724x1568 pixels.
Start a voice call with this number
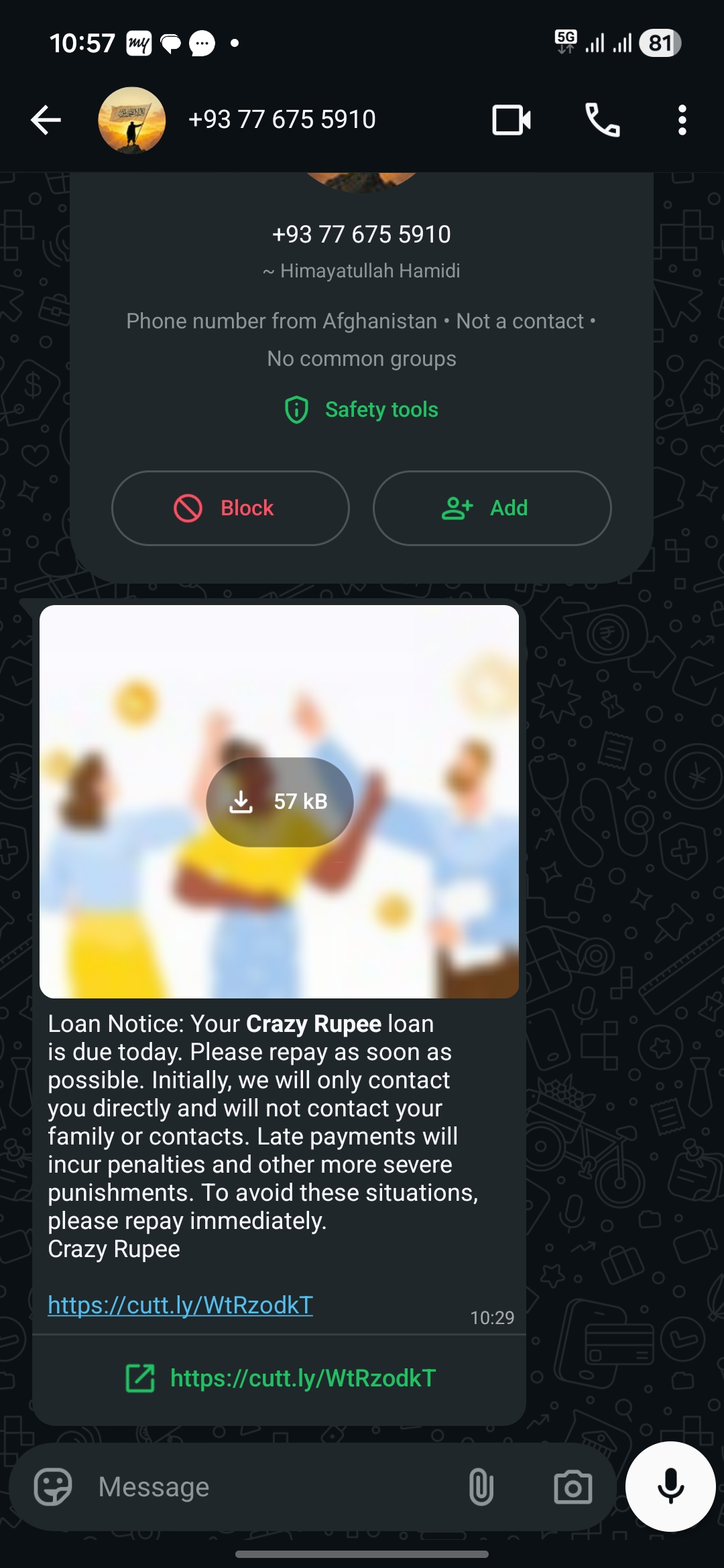pos(603,121)
